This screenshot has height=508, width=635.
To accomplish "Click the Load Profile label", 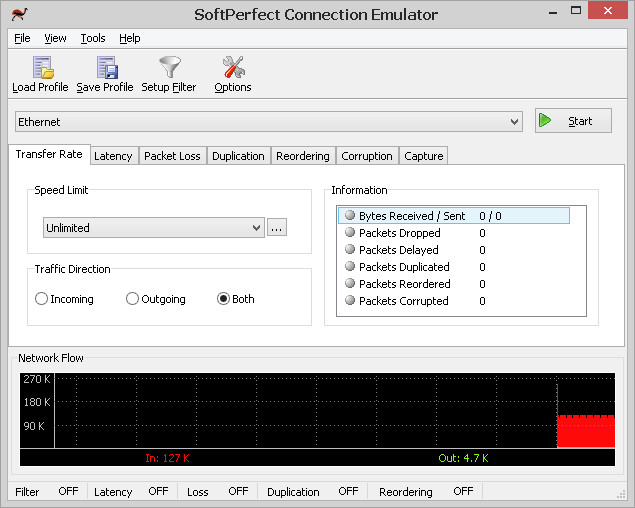I will click(40, 88).
